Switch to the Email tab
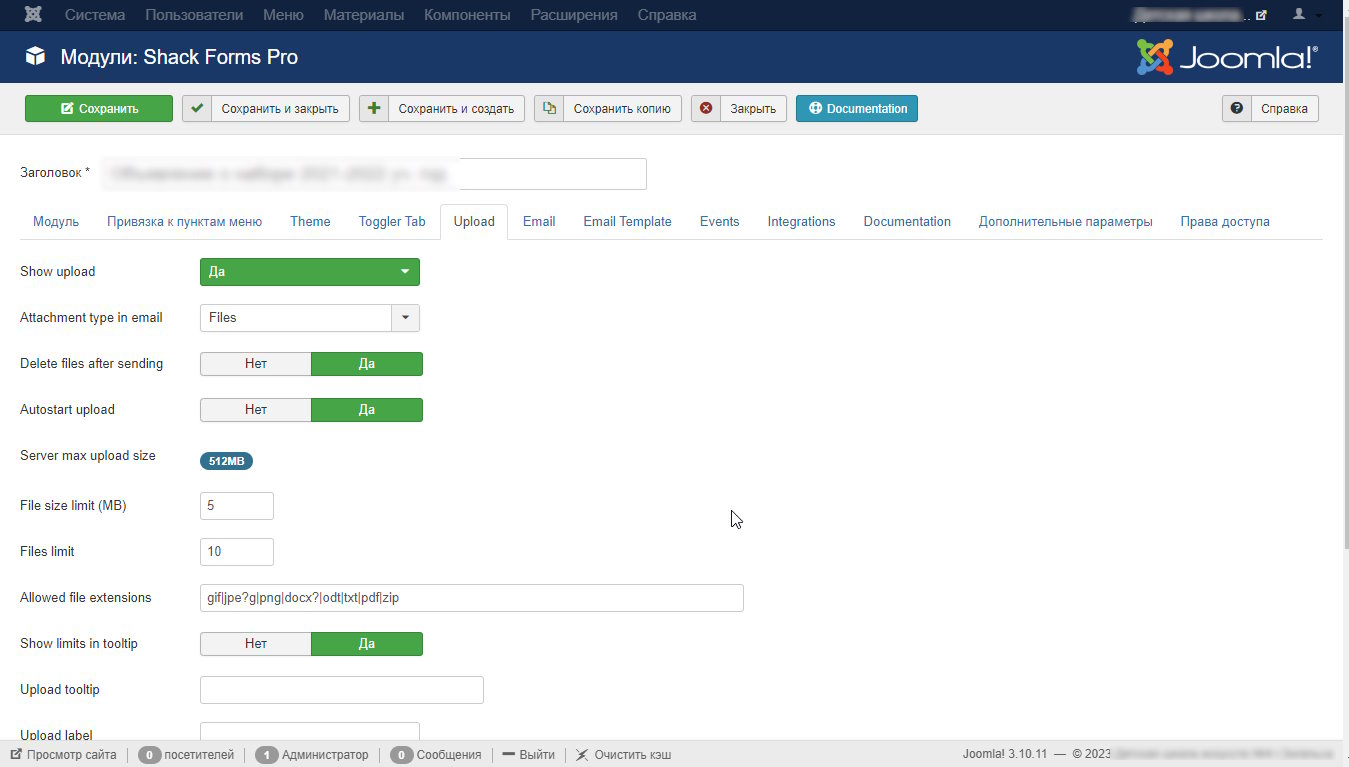Screen dimensions: 1349x767 click(x=539, y=222)
